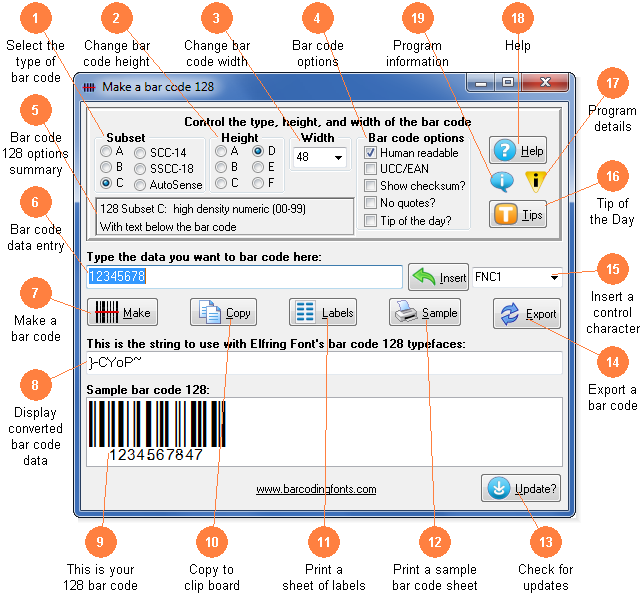
Task: Copy the bar code to clipboard
Action: (223, 312)
